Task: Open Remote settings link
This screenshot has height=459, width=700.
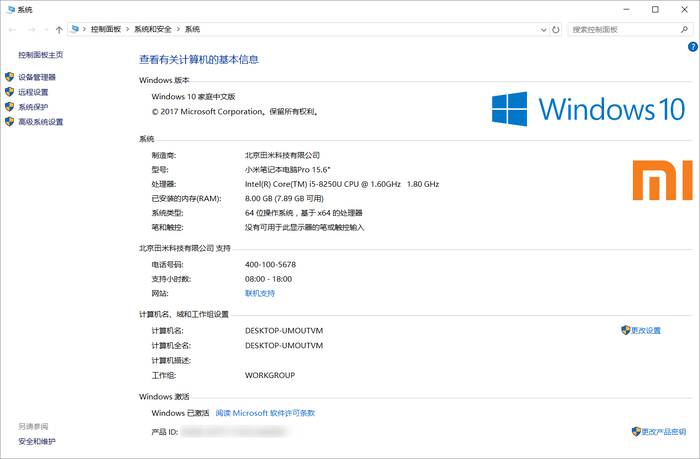Action: [33, 92]
